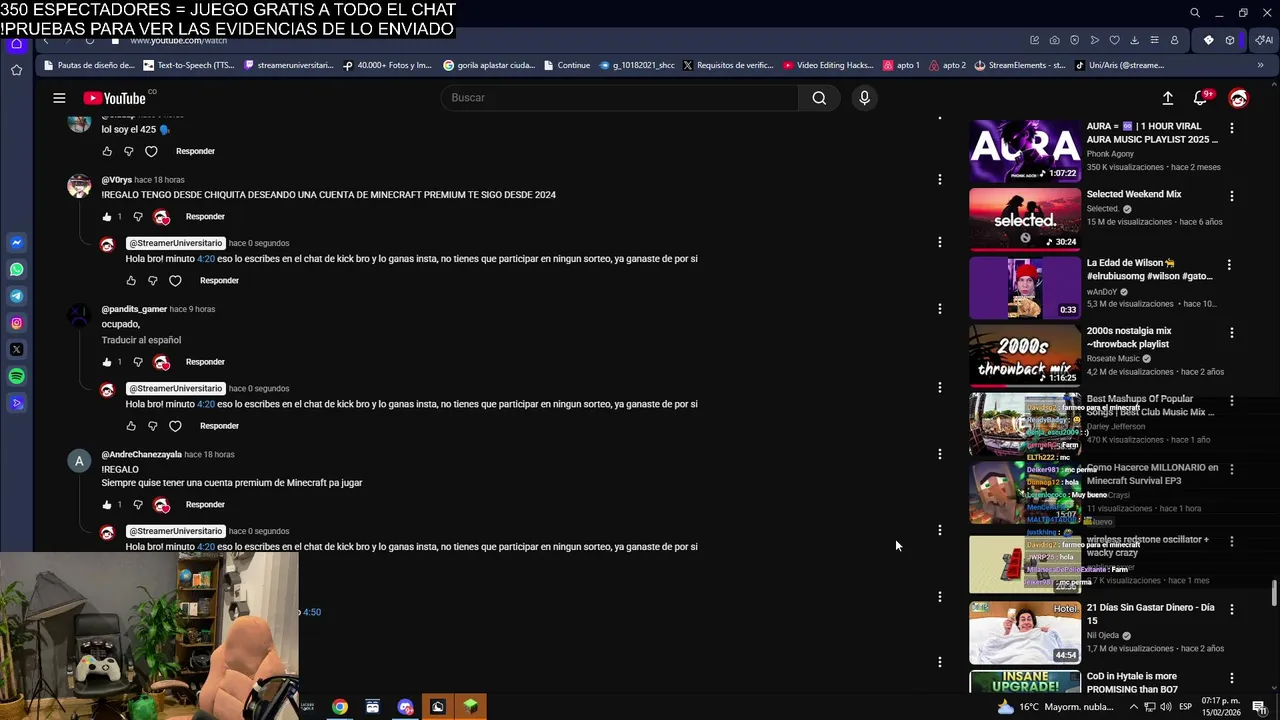Jump to timestamp 4:50 link
The height and width of the screenshot is (720, 1280).
[312, 612]
